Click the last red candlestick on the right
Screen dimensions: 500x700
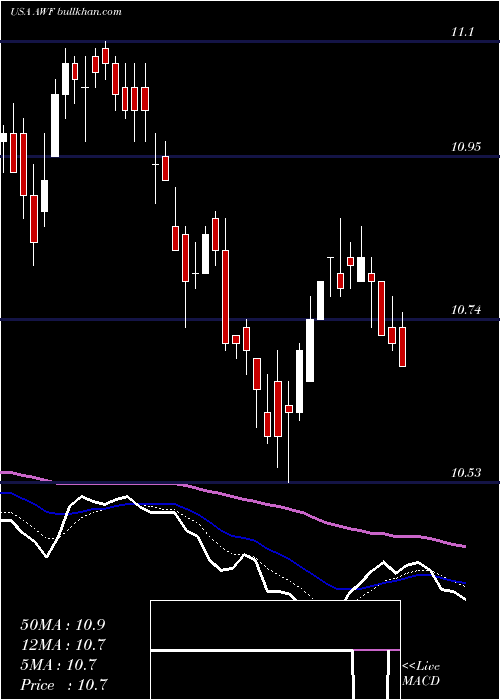click(403, 346)
